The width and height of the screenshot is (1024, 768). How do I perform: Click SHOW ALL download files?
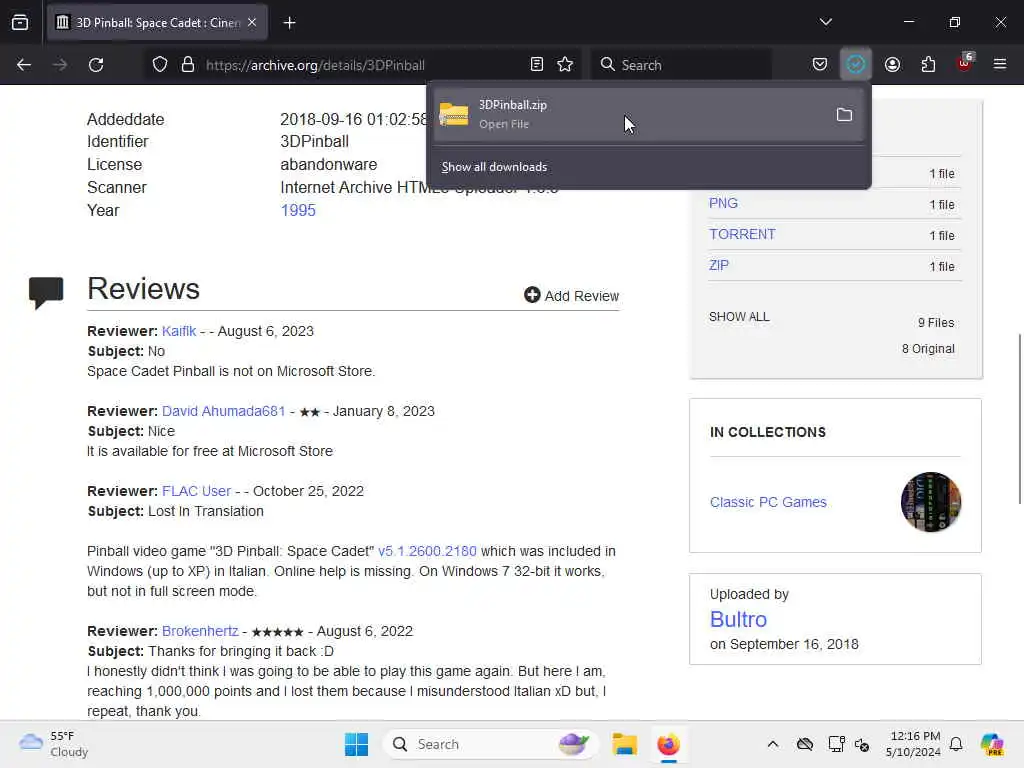click(739, 317)
